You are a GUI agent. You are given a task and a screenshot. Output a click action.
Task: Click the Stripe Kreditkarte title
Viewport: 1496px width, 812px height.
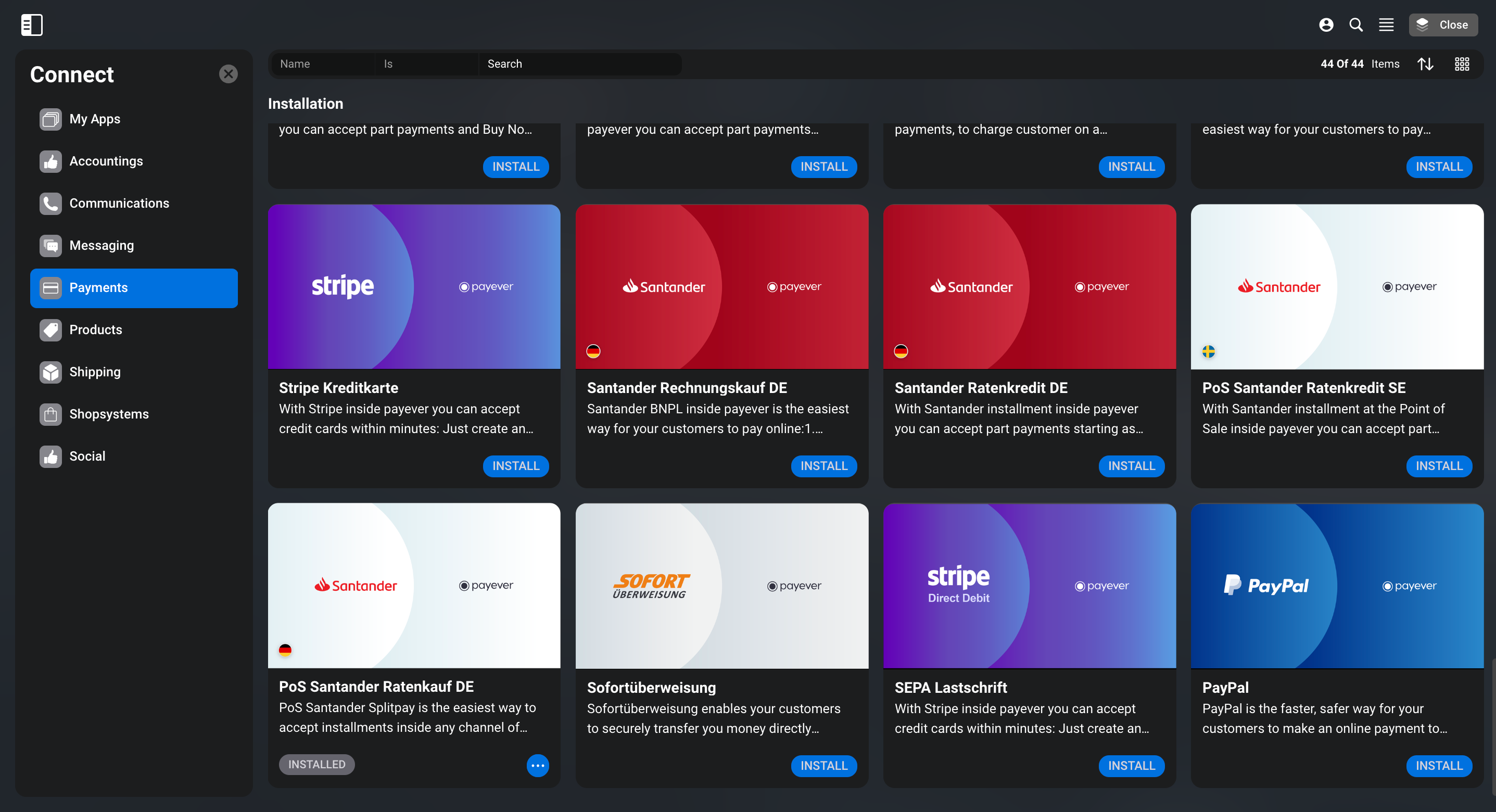coord(338,388)
